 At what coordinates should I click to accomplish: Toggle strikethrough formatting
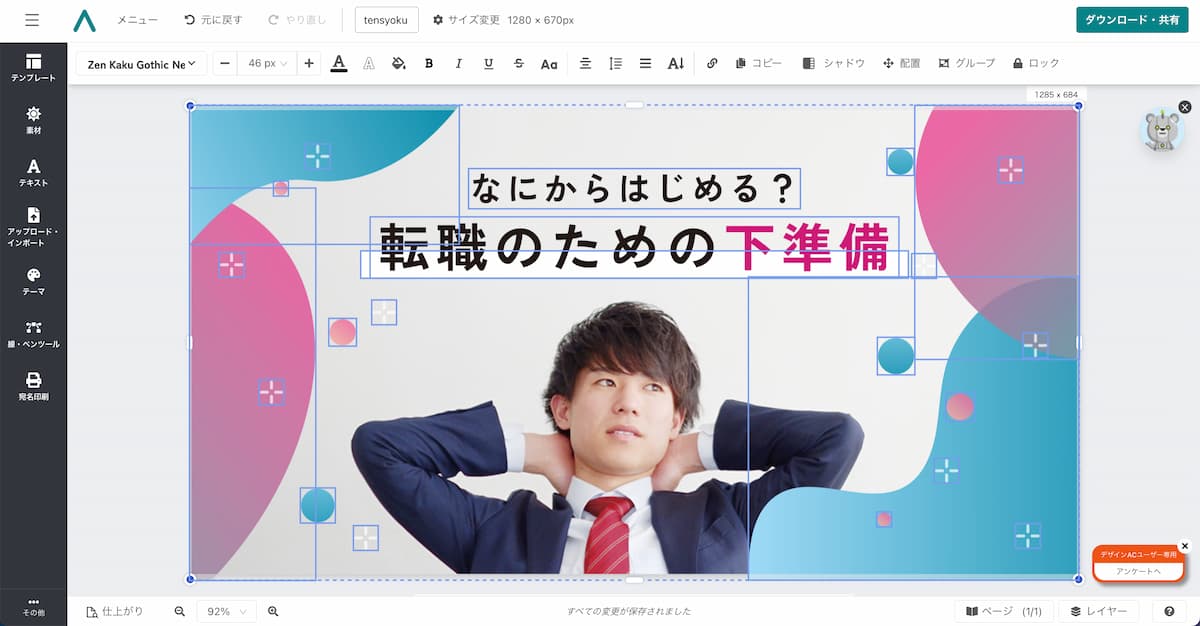(x=518, y=63)
